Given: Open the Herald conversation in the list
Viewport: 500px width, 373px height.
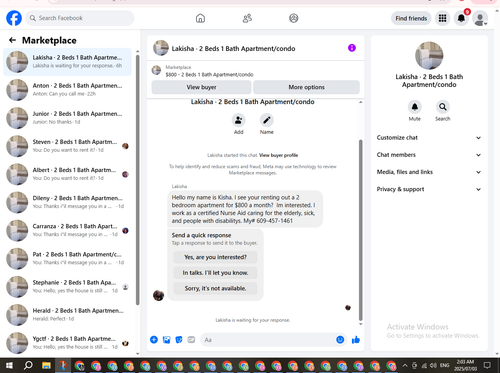Looking at the screenshot, I should click(68, 315).
